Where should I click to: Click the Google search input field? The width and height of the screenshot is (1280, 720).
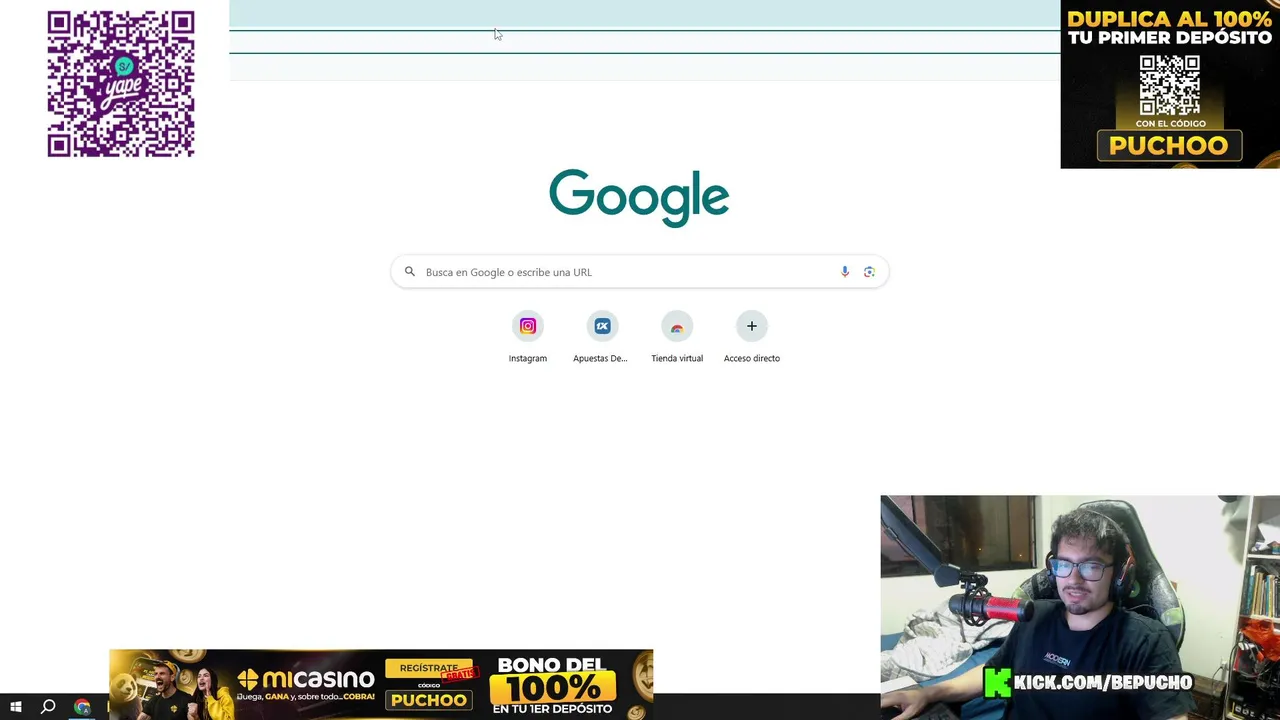639,272
